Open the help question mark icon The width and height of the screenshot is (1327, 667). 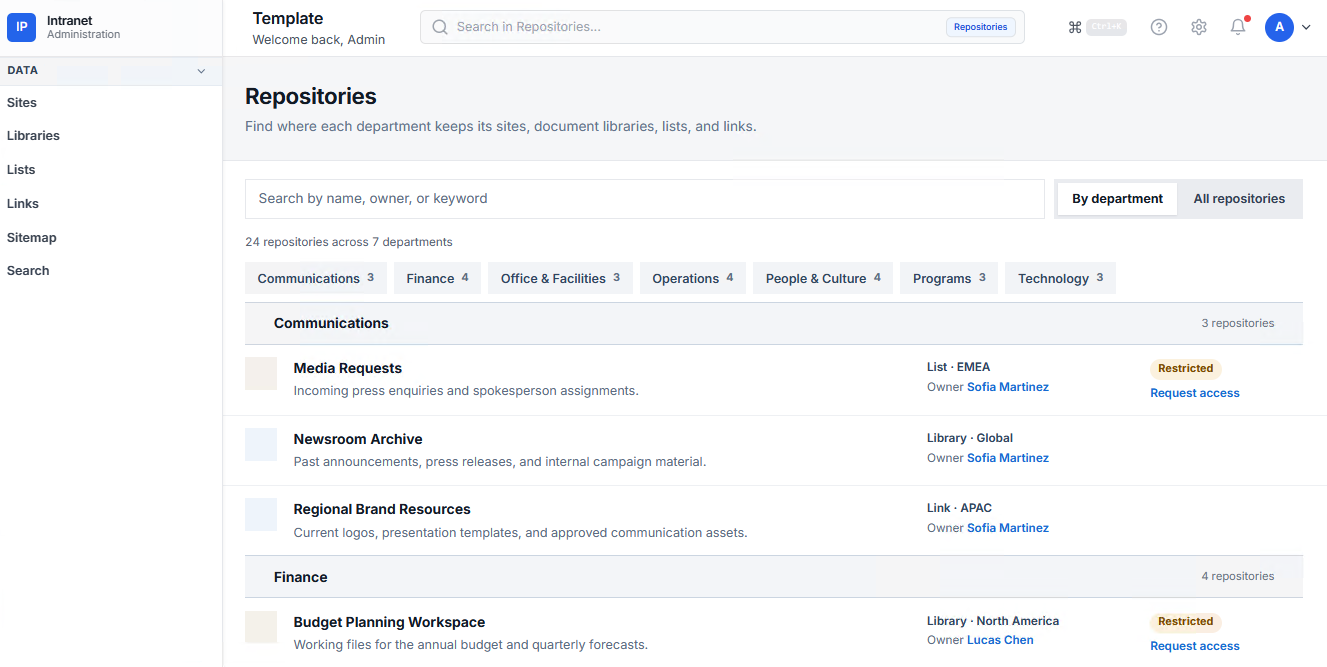click(x=1159, y=27)
